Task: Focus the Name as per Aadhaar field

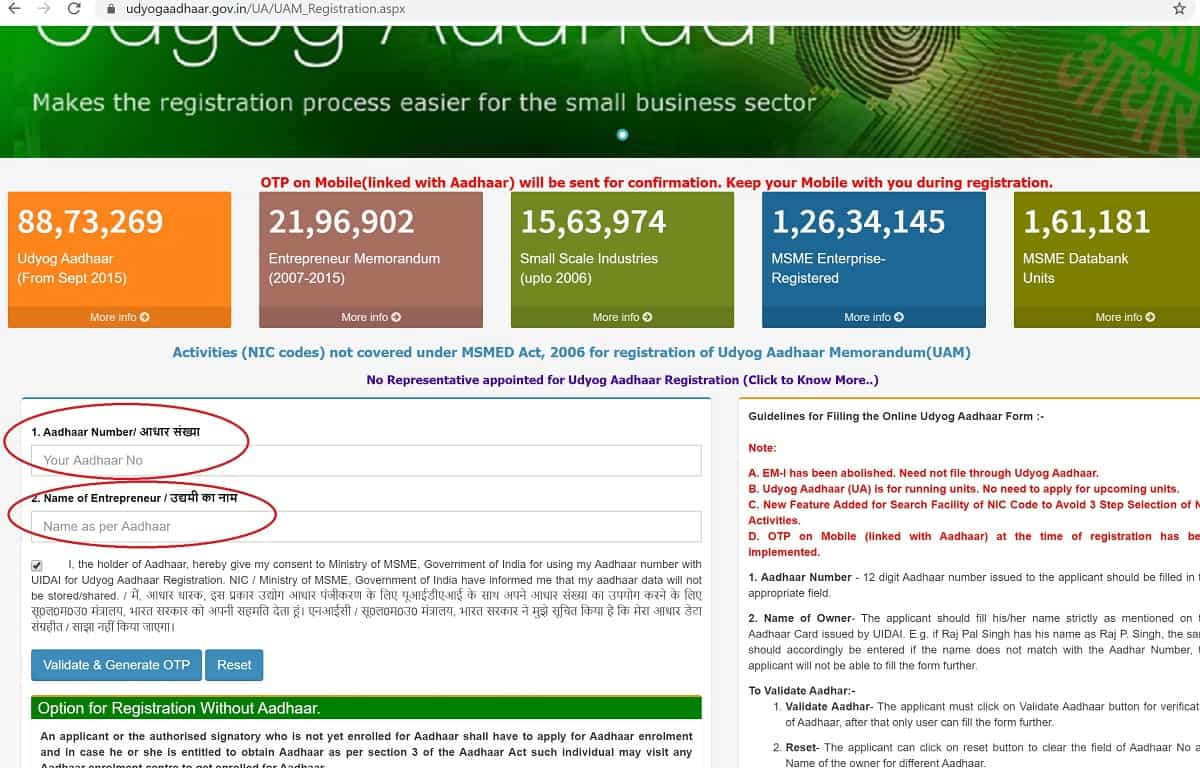Action: [366, 526]
